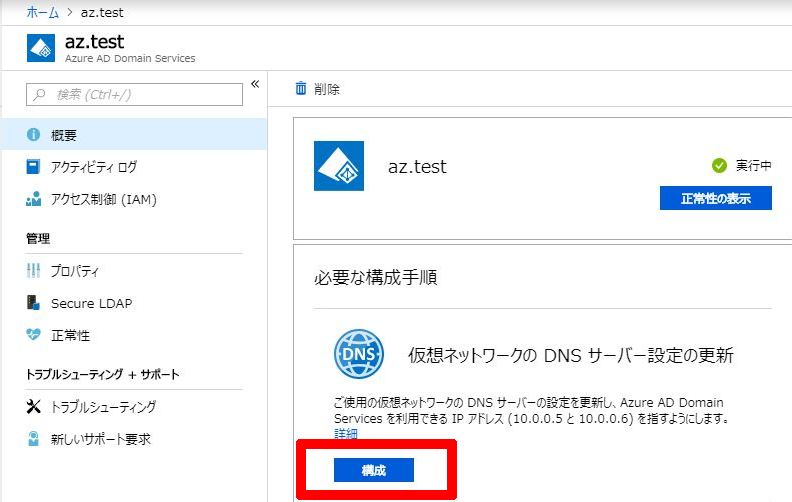Viewport: 792px width, 502px height.
Task: Click the Secure LDAP server icon
Action: (x=33, y=303)
